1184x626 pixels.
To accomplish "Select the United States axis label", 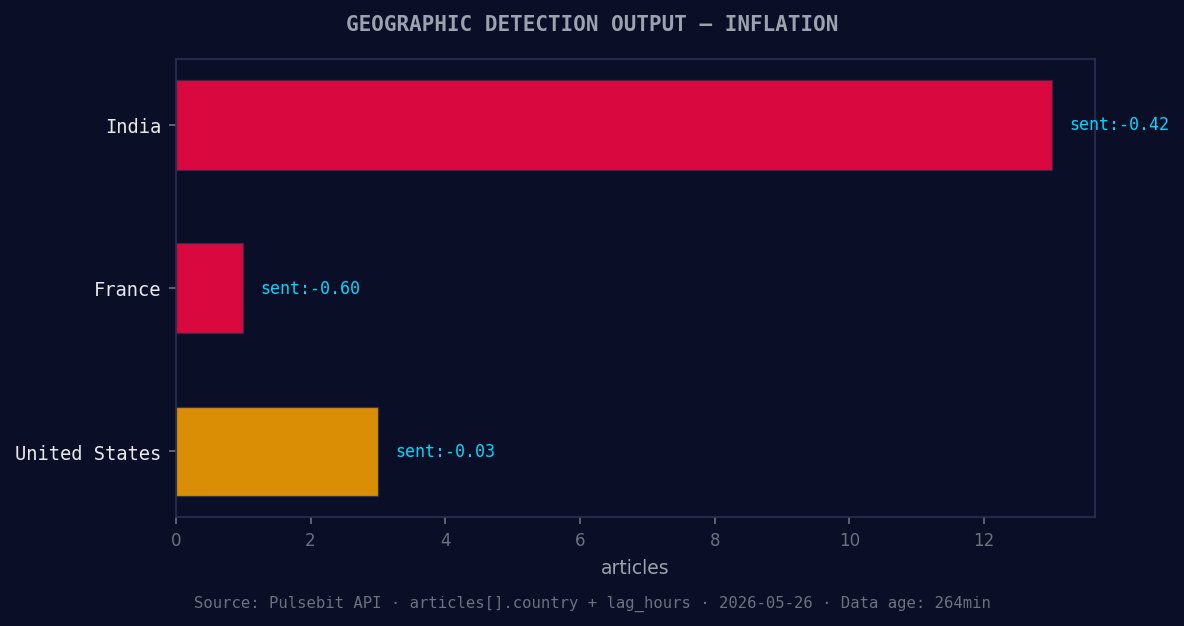I will (x=88, y=453).
